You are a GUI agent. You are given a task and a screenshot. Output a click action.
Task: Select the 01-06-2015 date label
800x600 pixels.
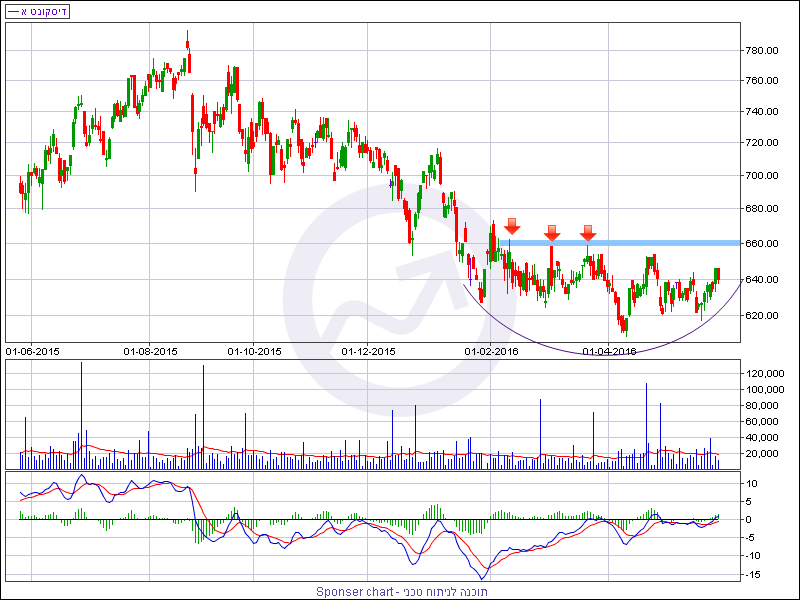click(x=32, y=351)
